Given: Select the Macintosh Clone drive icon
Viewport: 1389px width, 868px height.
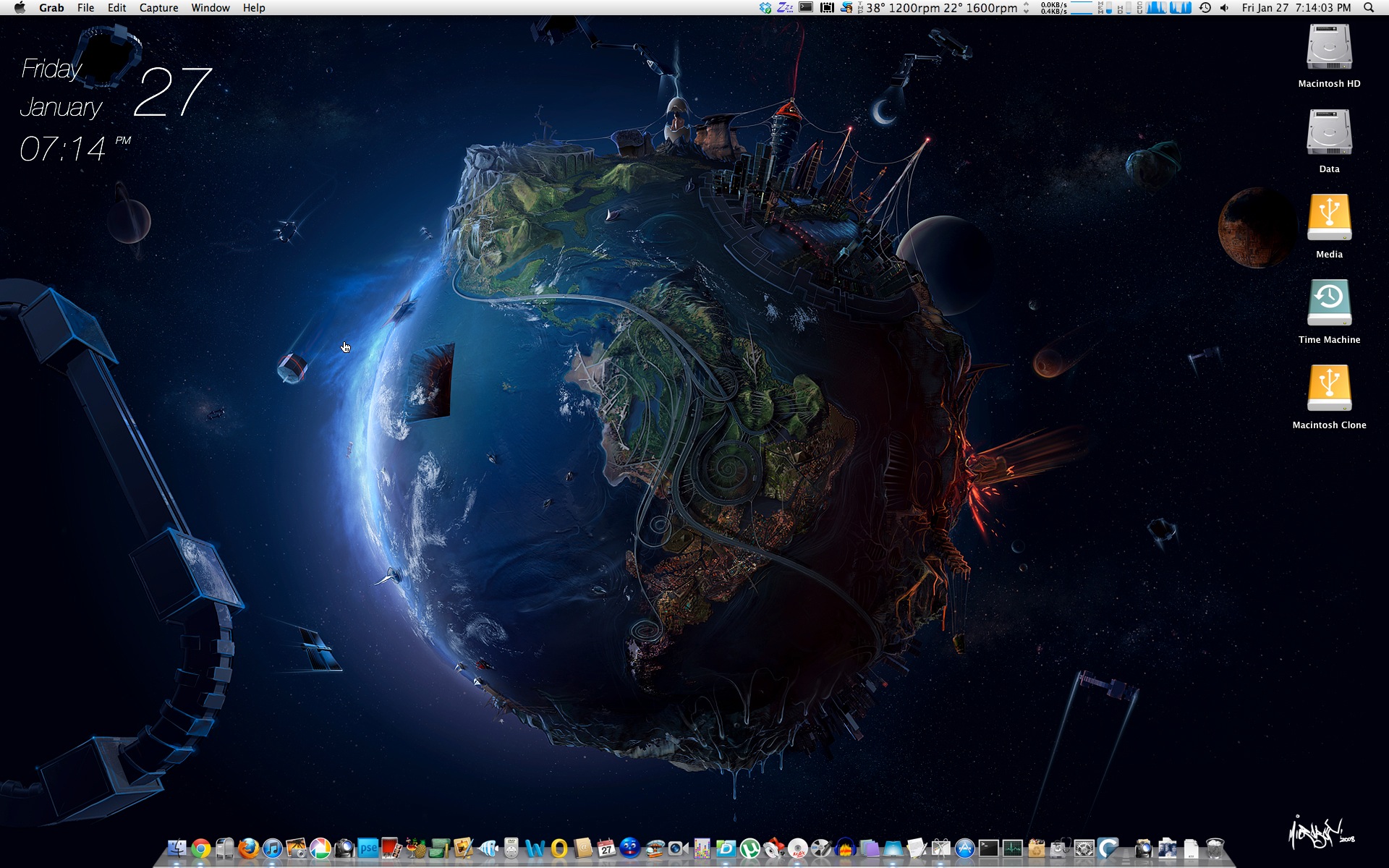Looking at the screenshot, I should 1329,388.
